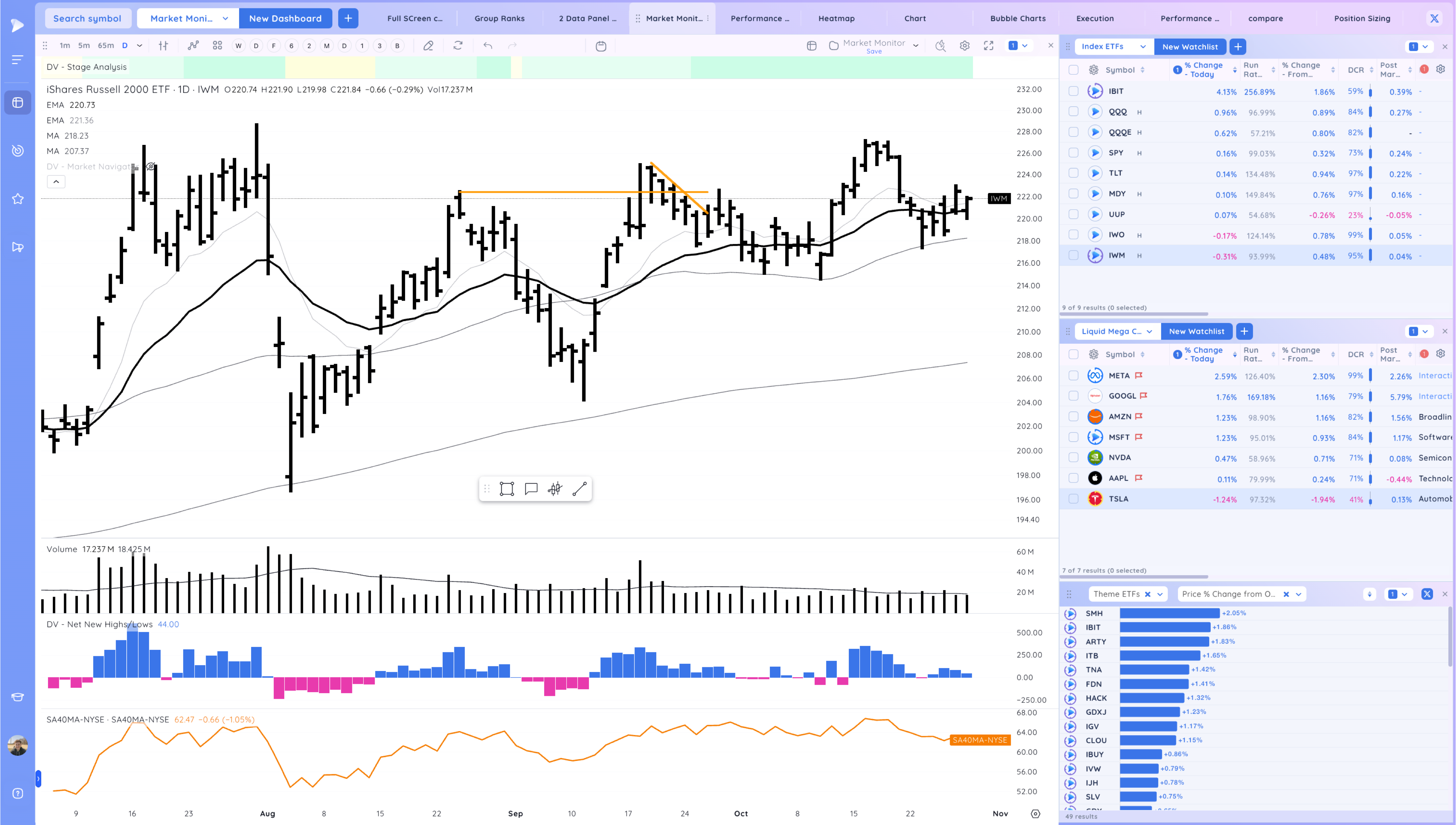Open chart settings gear icon
The width and height of the screenshot is (1456, 825).
click(x=965, y=46)
